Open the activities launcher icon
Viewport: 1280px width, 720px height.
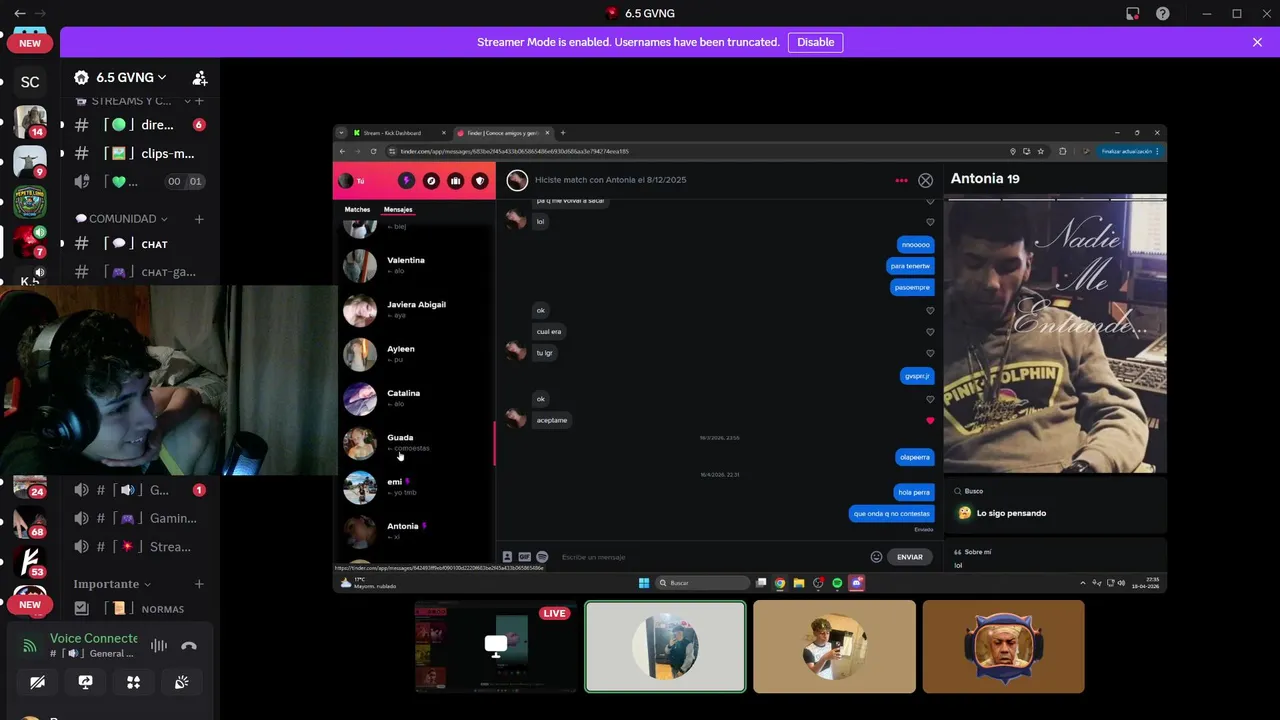click(x=133, y=682)
